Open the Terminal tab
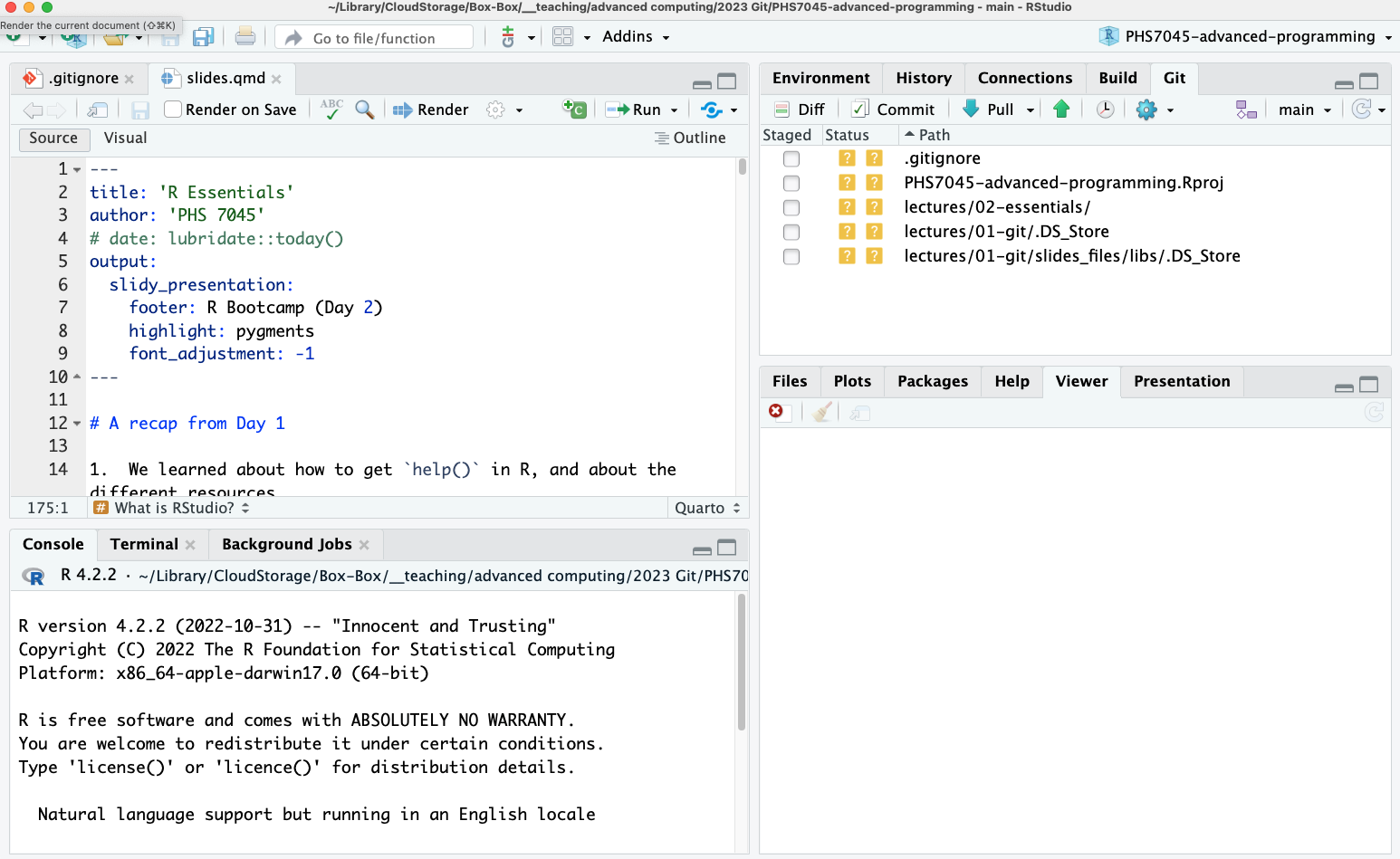This screenshot has height=859, width=1400. pyautogui.click(x=144, y=544)
